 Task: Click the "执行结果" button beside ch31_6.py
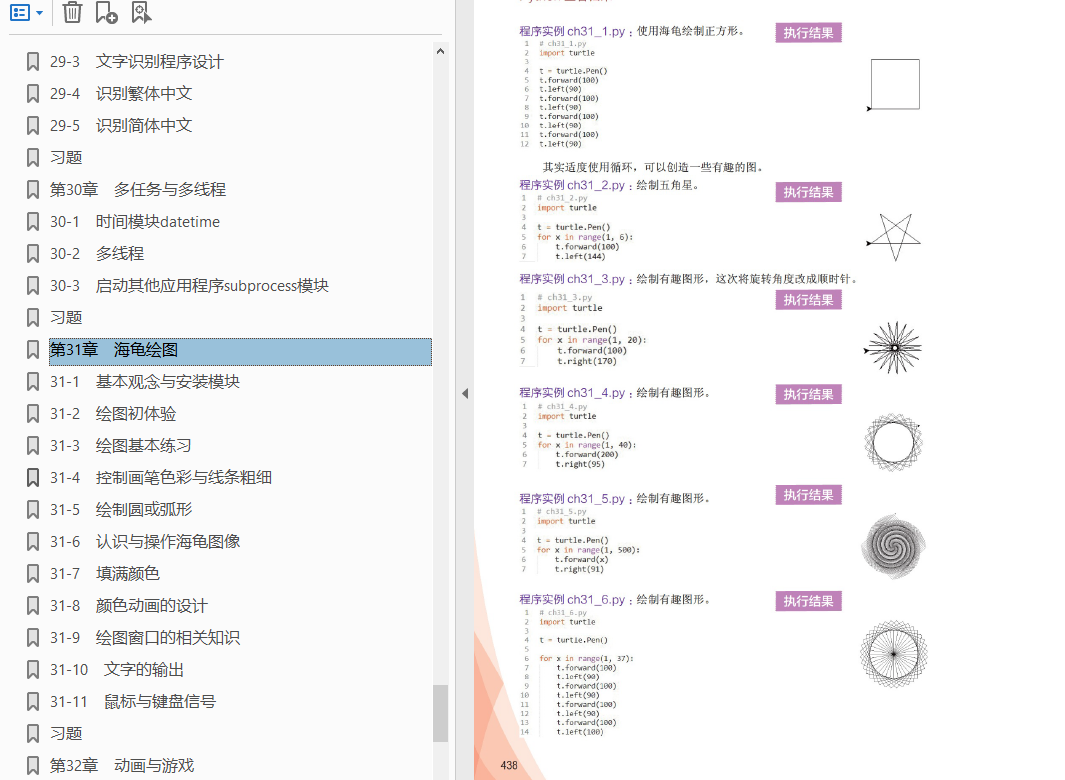tap(808, 601)
